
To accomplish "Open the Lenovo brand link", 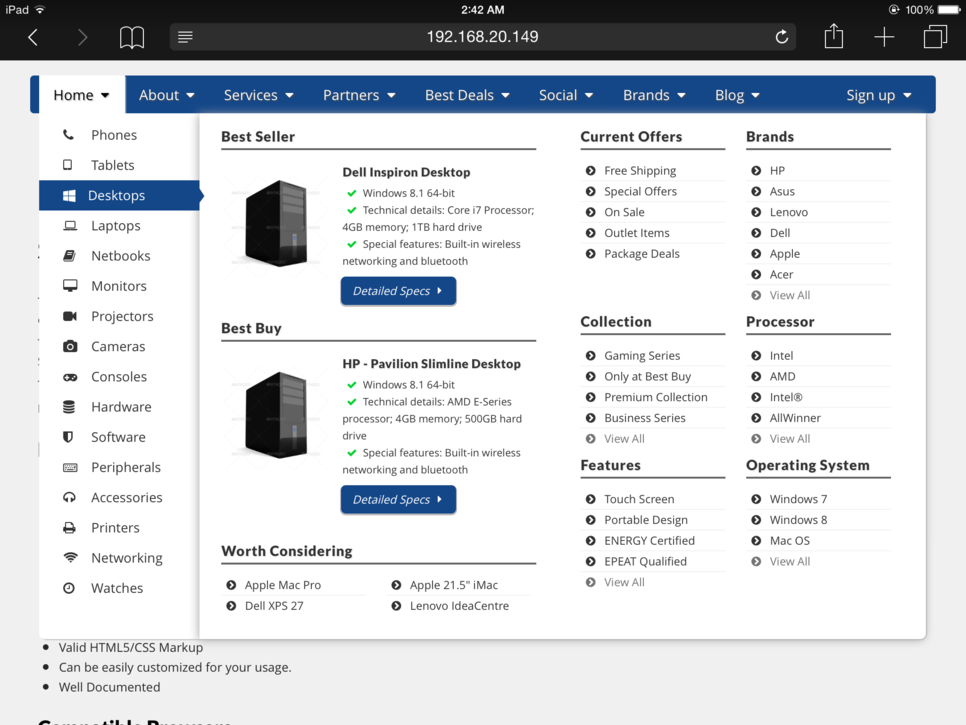I will (x=788, y=212).
